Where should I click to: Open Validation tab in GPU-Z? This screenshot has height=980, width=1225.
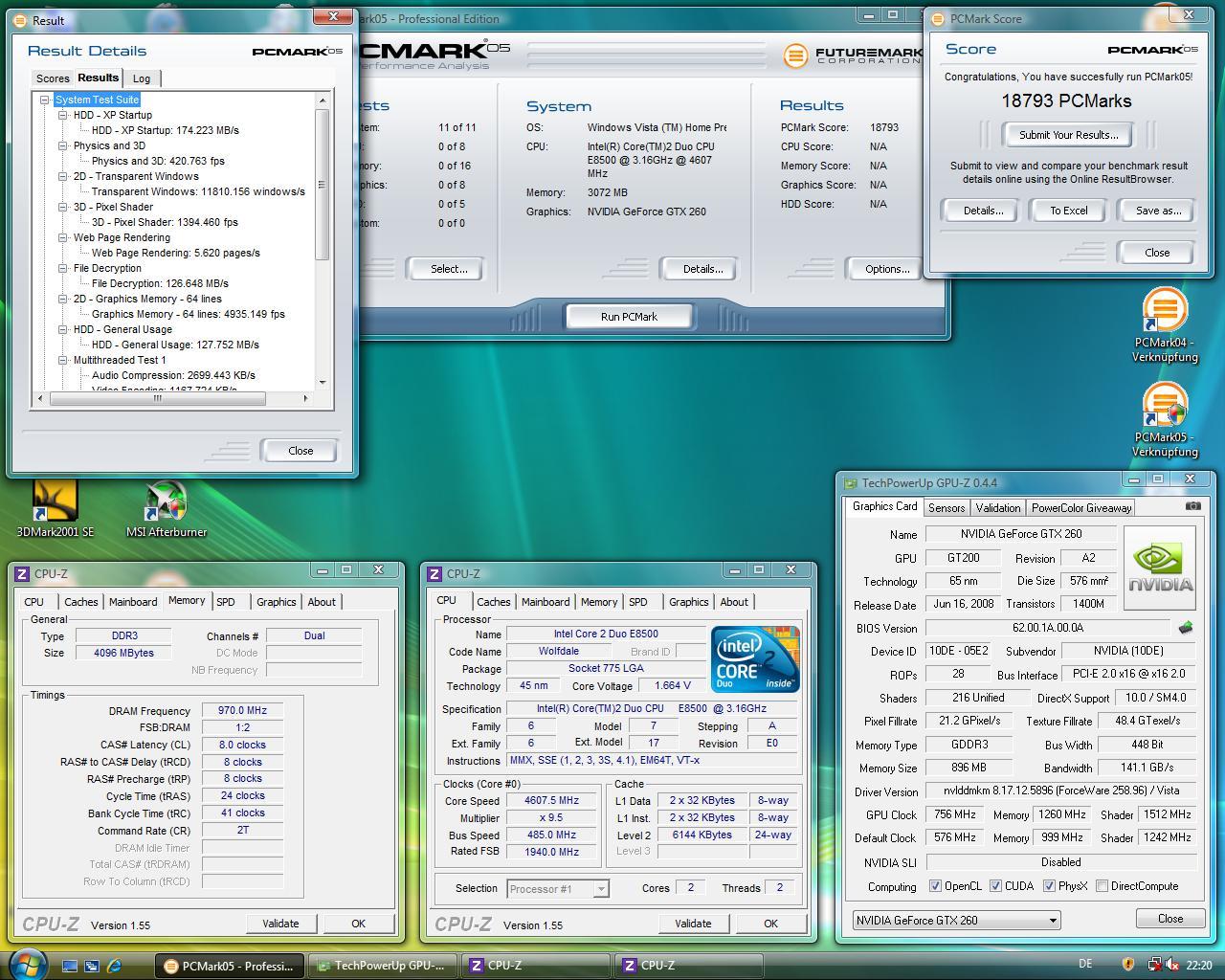[998, 508]
